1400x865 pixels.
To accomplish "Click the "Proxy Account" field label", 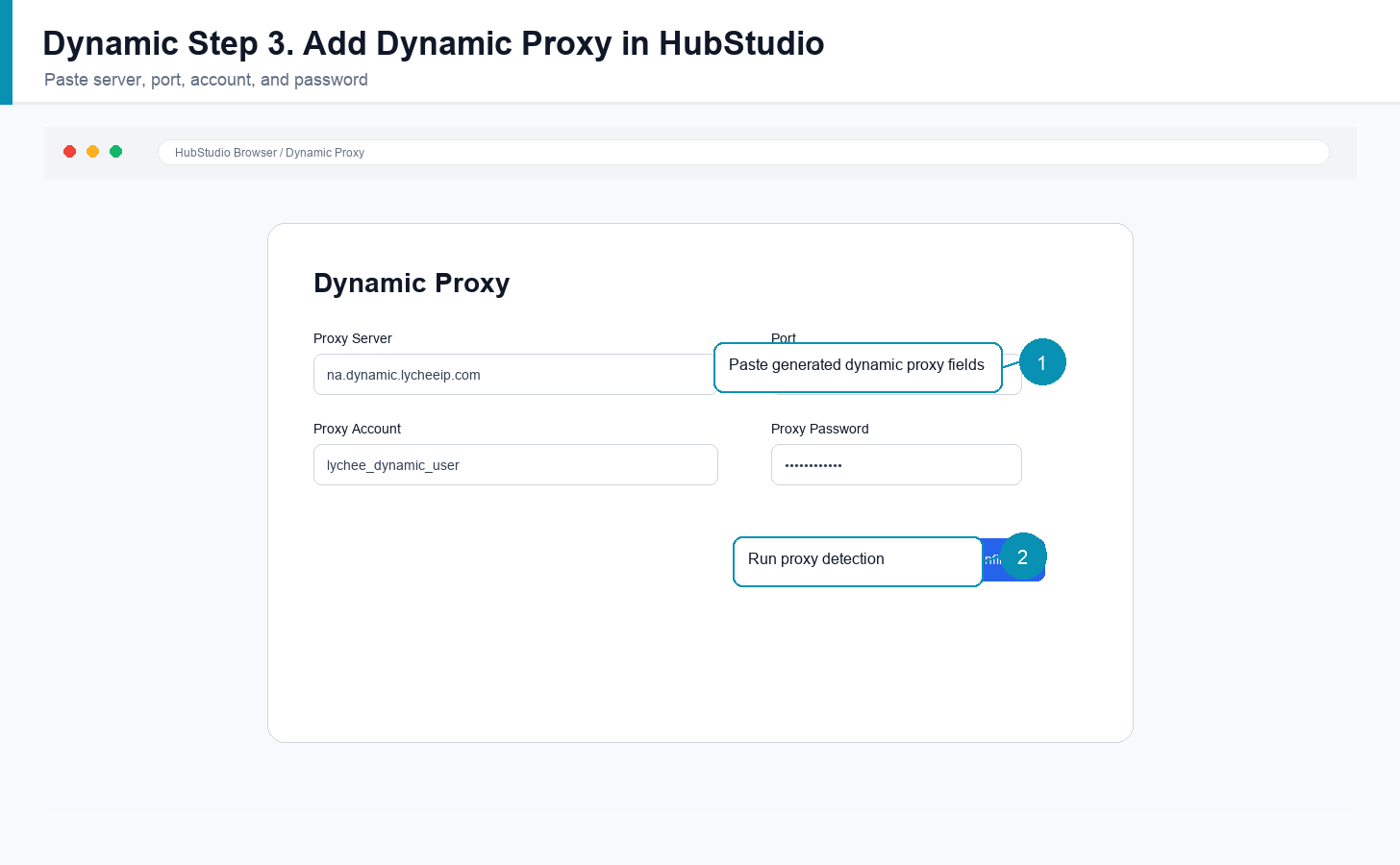I will click(357, 429).
